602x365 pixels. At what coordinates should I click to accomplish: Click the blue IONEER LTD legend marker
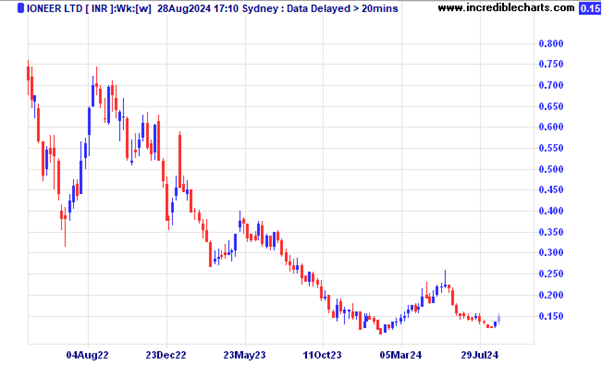21,8
